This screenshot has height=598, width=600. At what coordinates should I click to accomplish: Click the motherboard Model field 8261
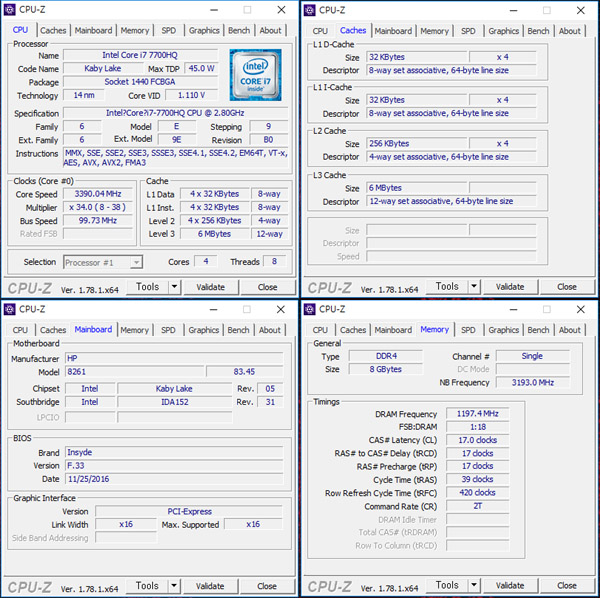(135, 372)
